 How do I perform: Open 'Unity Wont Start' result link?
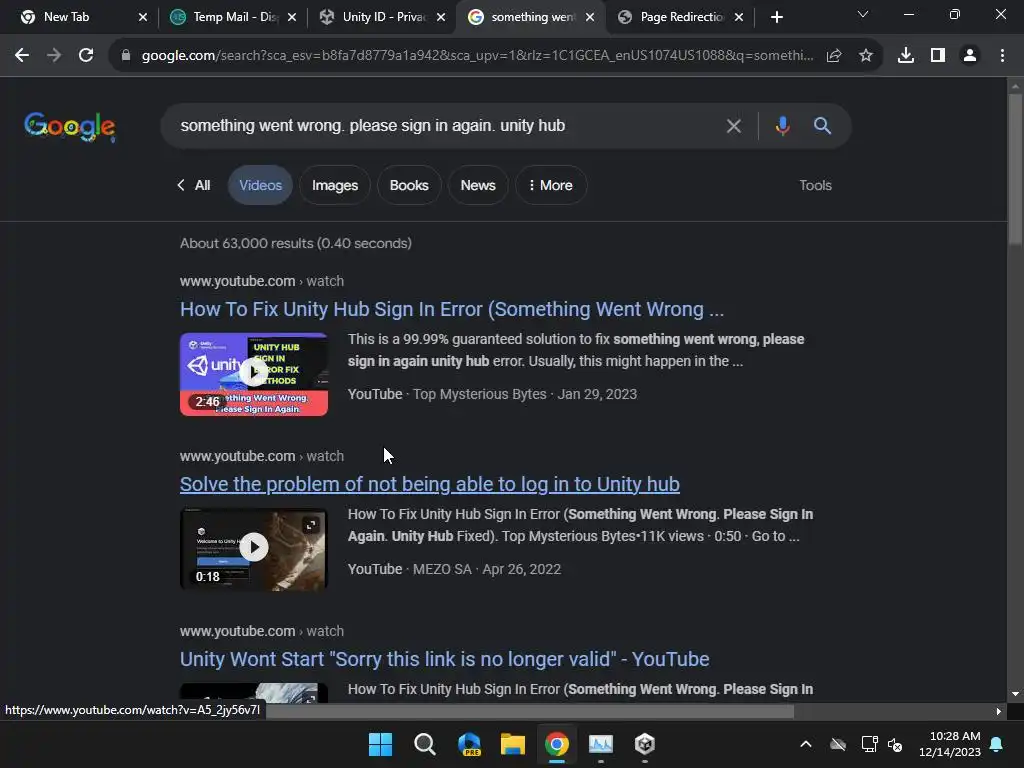click(444, 659)
